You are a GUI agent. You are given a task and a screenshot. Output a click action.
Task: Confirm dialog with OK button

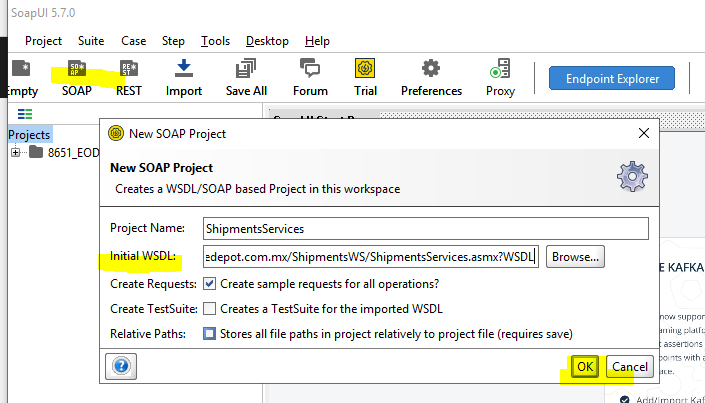(585, 367)
